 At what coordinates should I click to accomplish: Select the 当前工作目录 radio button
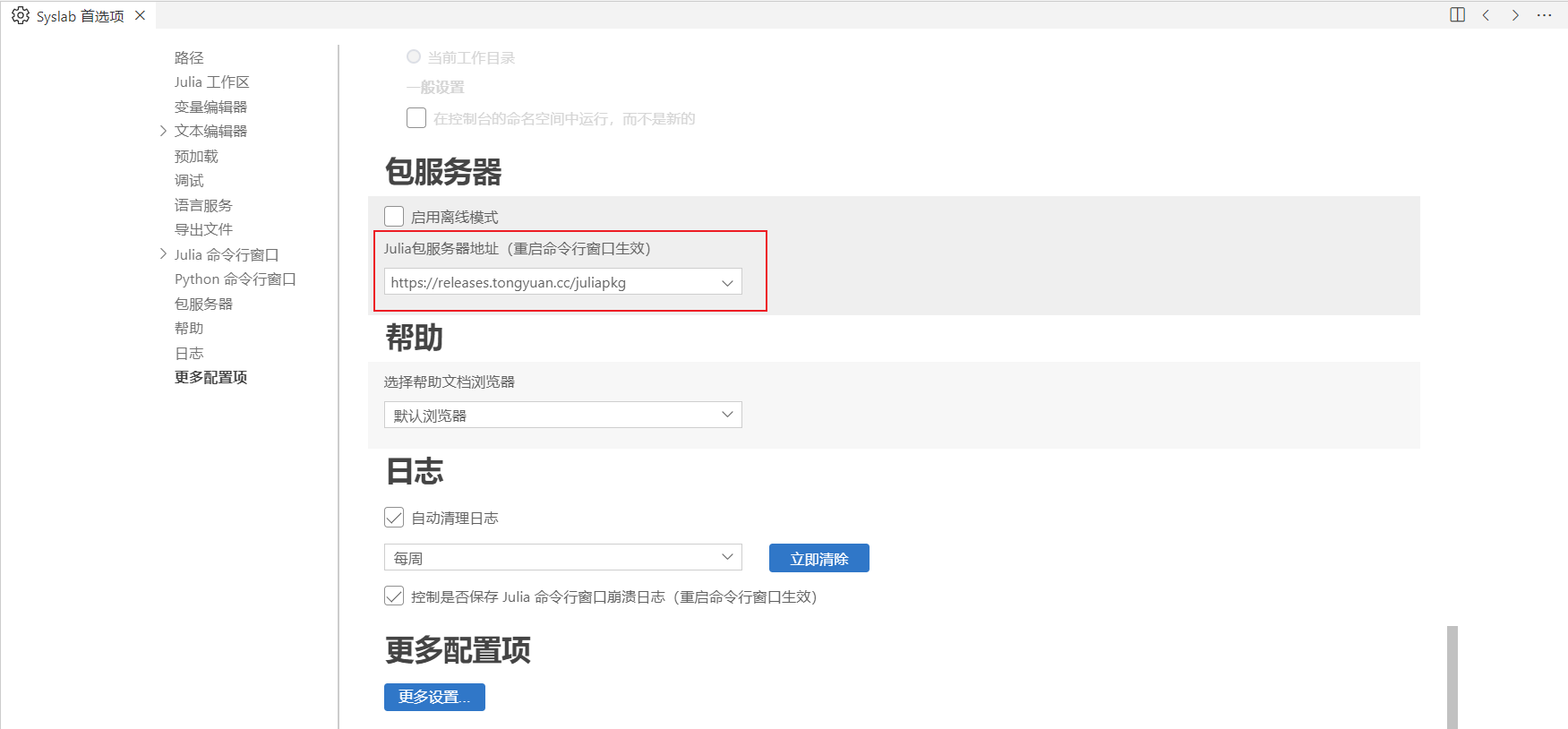tap(414, 56)
